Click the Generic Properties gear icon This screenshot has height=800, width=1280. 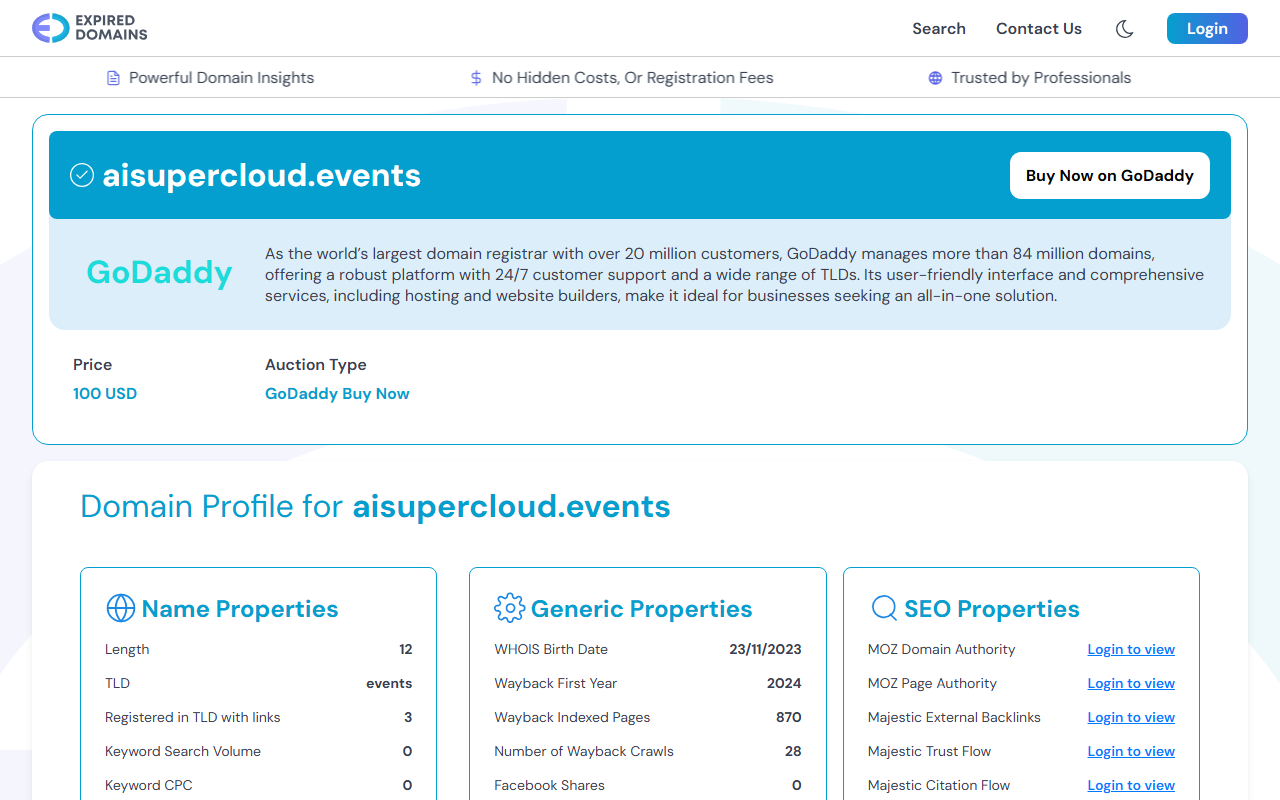(509, 608)
